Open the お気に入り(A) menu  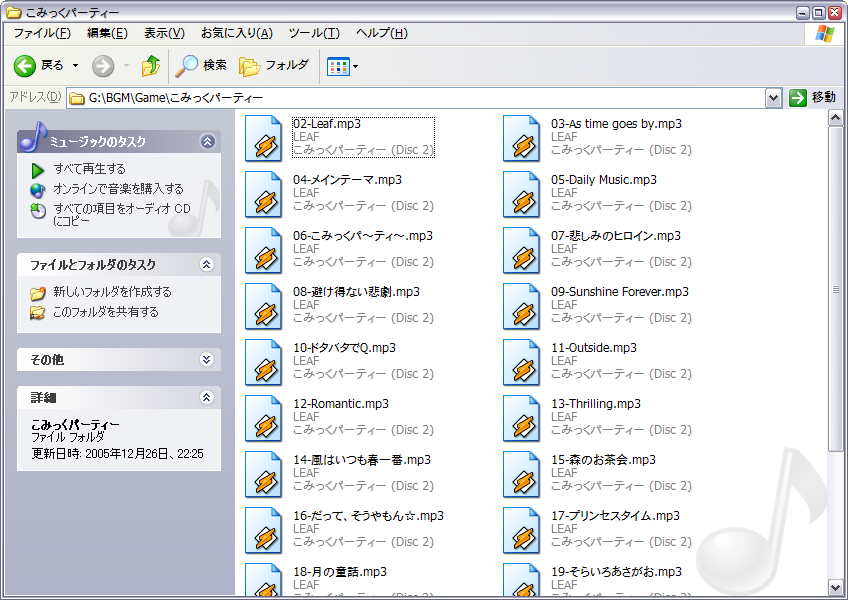pyautogui.click(x=236, y=34)
